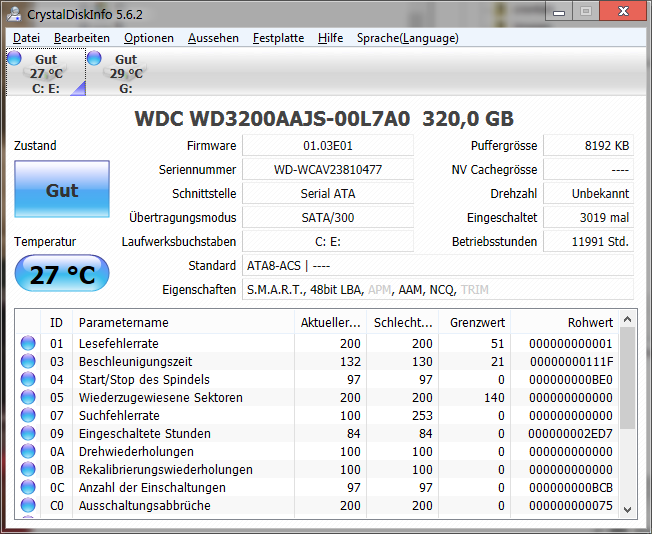Open the Optionen menu
The width and height of the screenshot is (652, 534).
[148, 38]
